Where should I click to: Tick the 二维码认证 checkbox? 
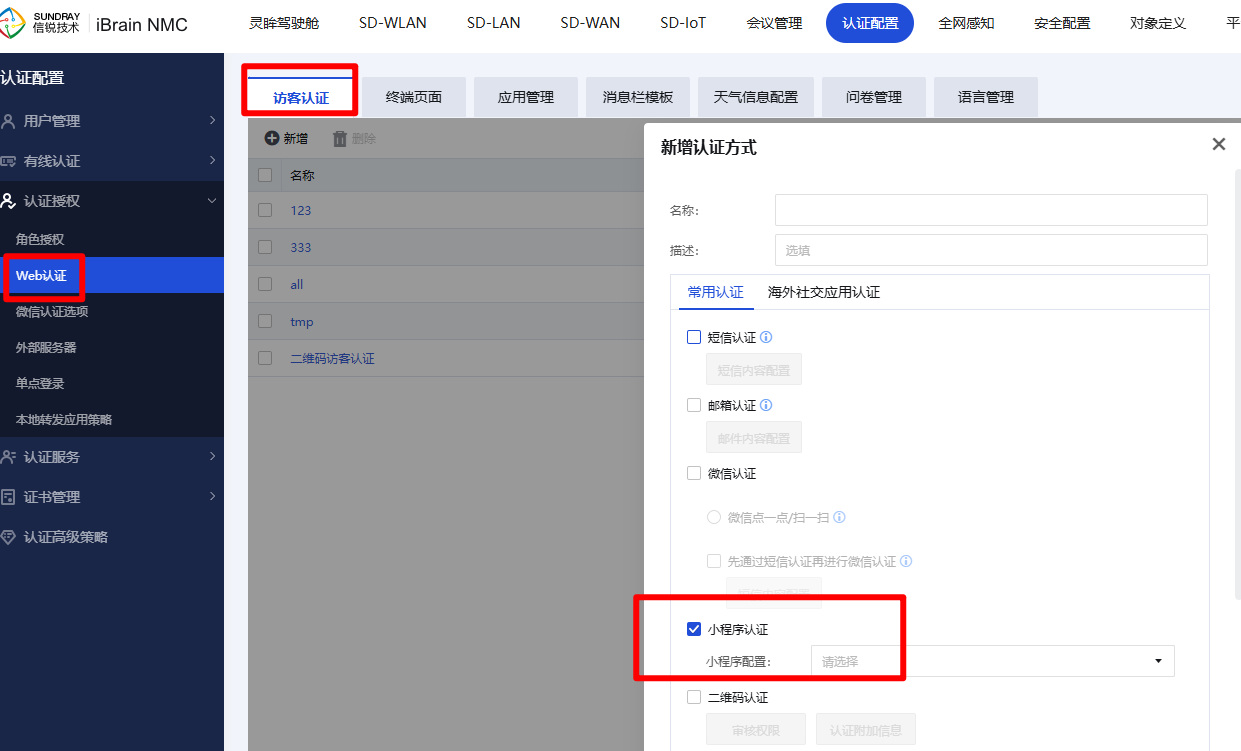click(x=694, y=697)
